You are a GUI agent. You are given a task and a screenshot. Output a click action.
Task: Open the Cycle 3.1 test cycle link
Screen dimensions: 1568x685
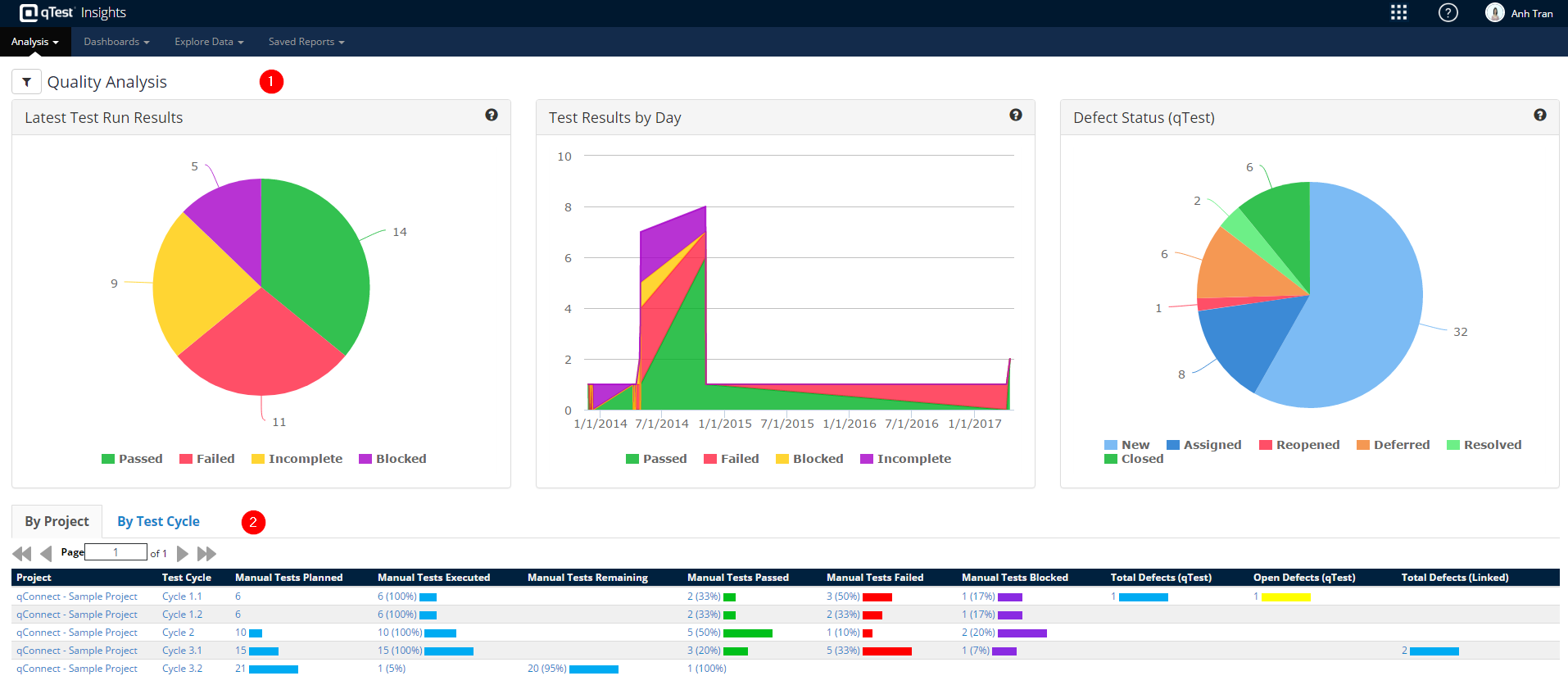(182, 651)
